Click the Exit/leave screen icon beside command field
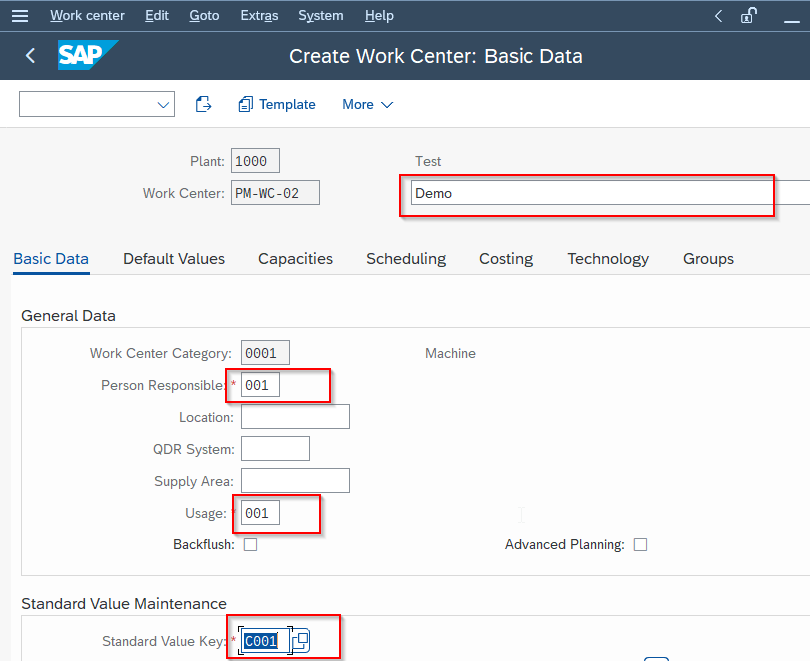This screenshot has height=661, width=810. (x=203, y=104)
